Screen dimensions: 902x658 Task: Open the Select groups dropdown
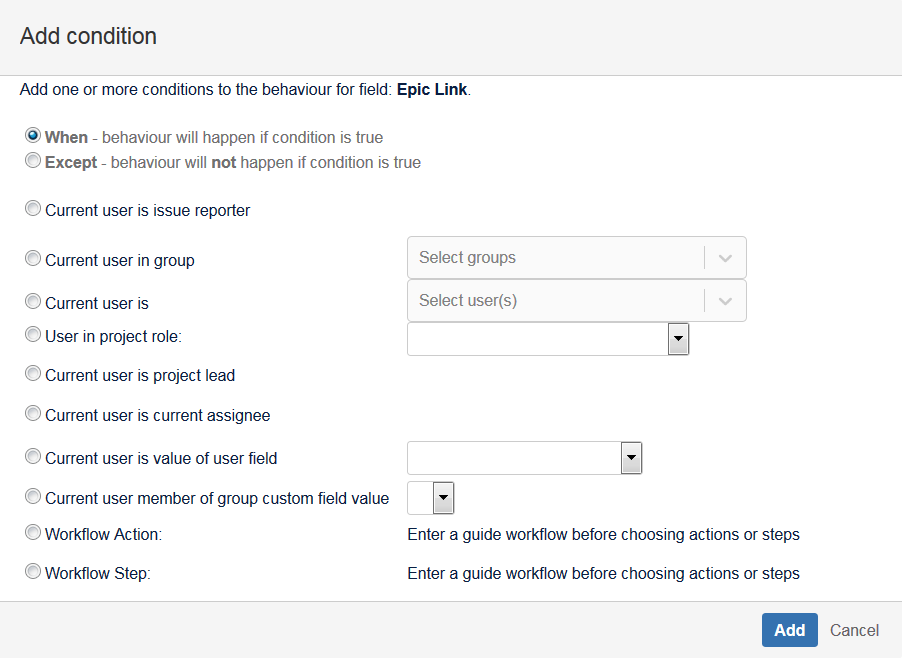725,257
